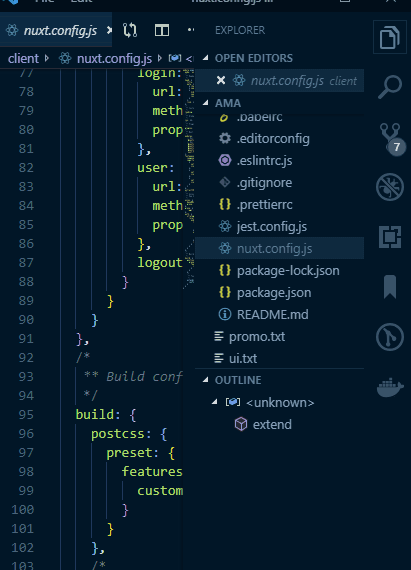This screenshot has width=411, height=570.
Task: Click the Open Changes compare icon
Action: (130, 30)
